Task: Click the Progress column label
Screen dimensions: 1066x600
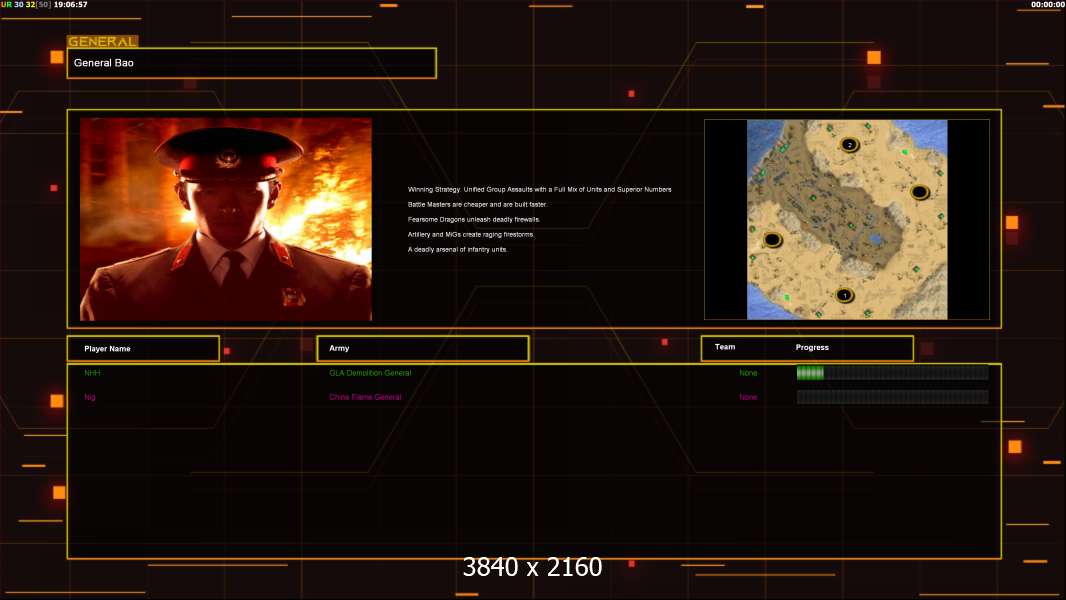Action: coord(812,347)
